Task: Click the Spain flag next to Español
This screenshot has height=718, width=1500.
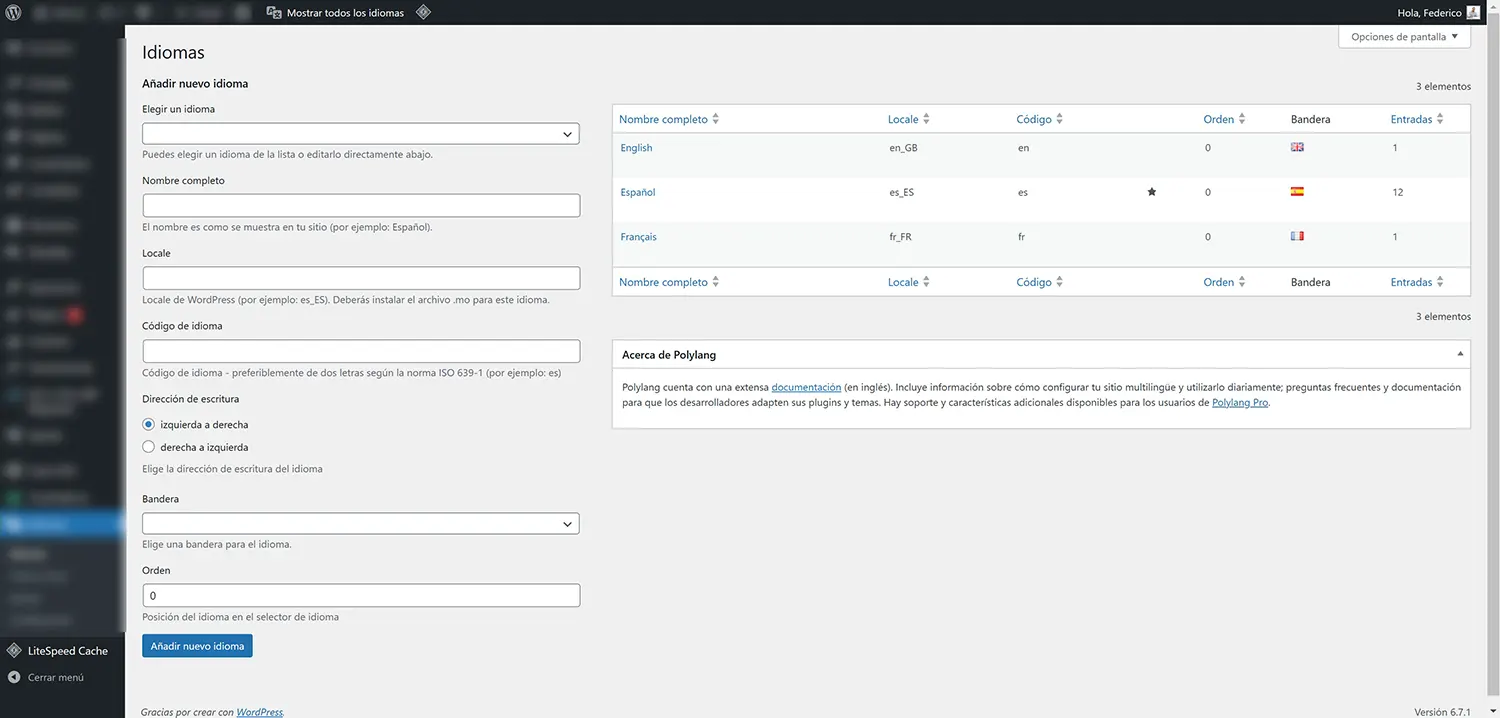Action: click(1297, 191)
